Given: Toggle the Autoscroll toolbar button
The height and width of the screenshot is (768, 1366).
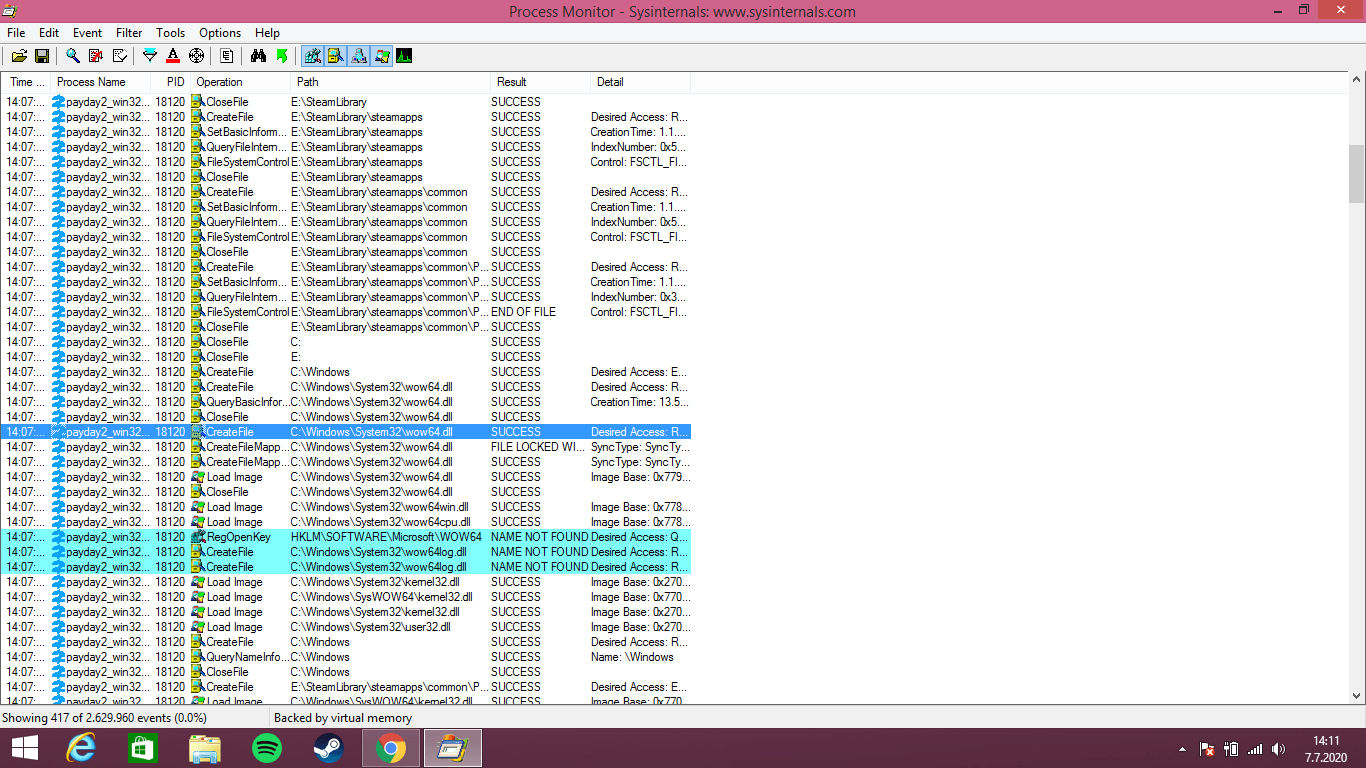Looking at the screenshot, I should [96, 56].
